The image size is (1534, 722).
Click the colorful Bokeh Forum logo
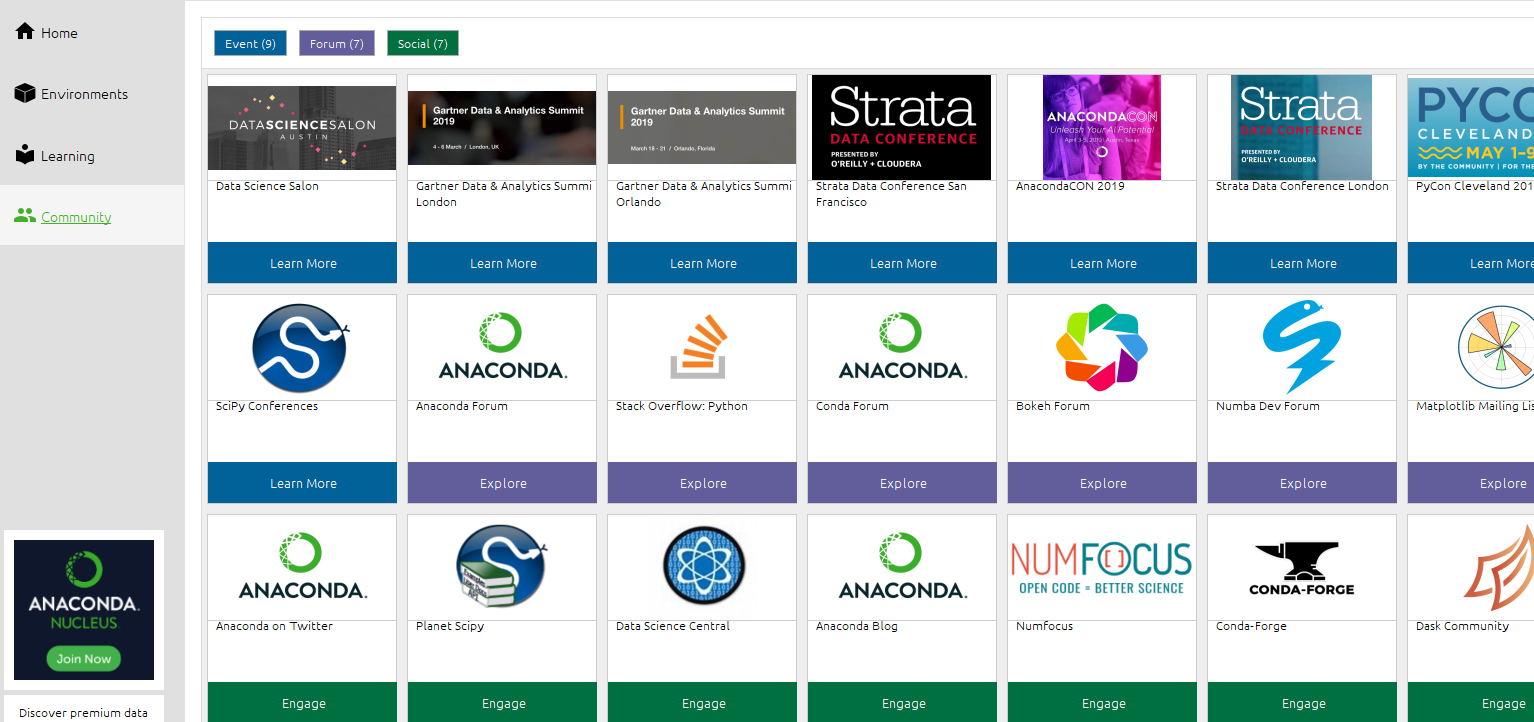click(x=1102, y=347)
